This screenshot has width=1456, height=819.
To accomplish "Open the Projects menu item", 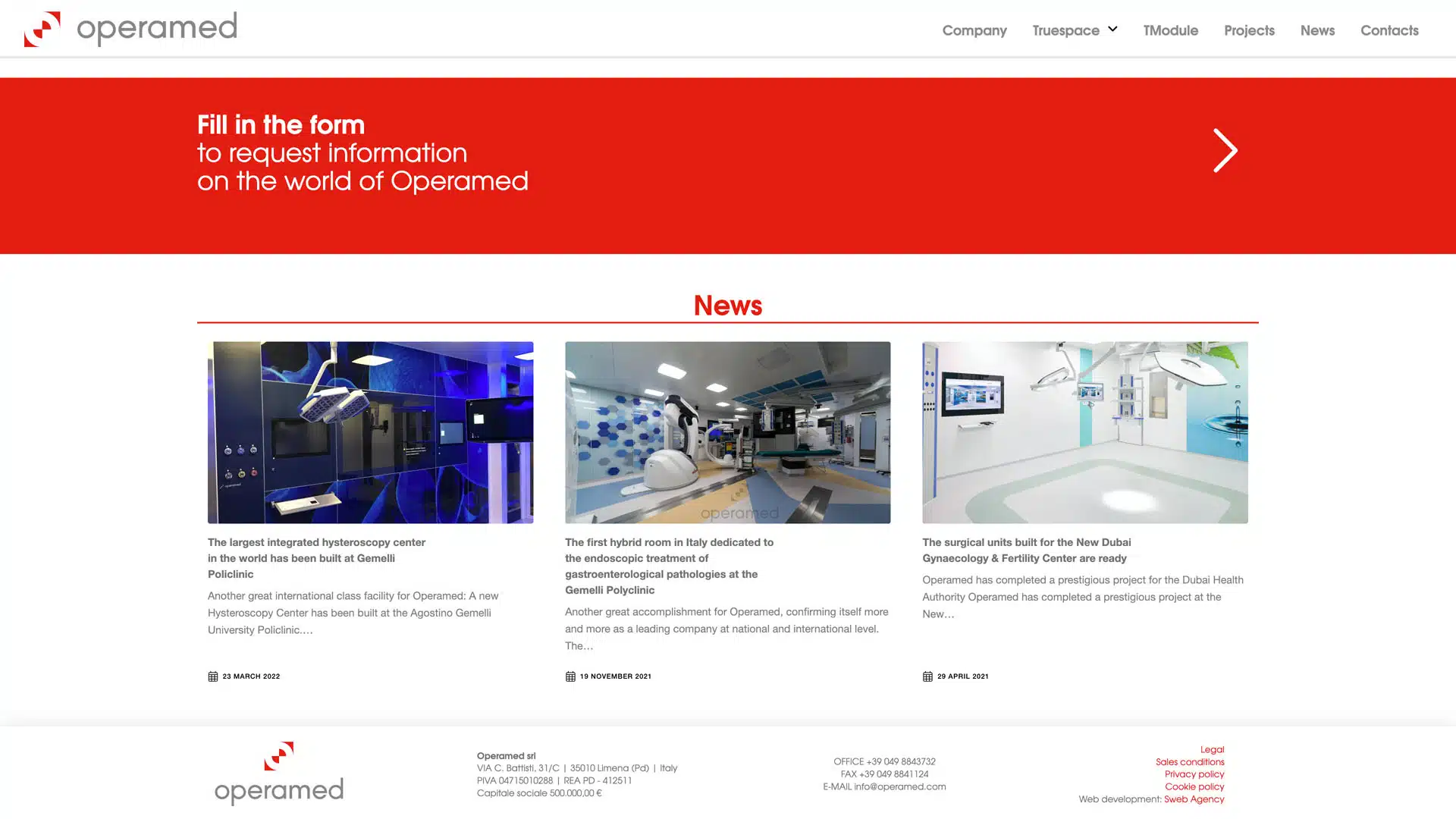I will tap(1249, 30).
